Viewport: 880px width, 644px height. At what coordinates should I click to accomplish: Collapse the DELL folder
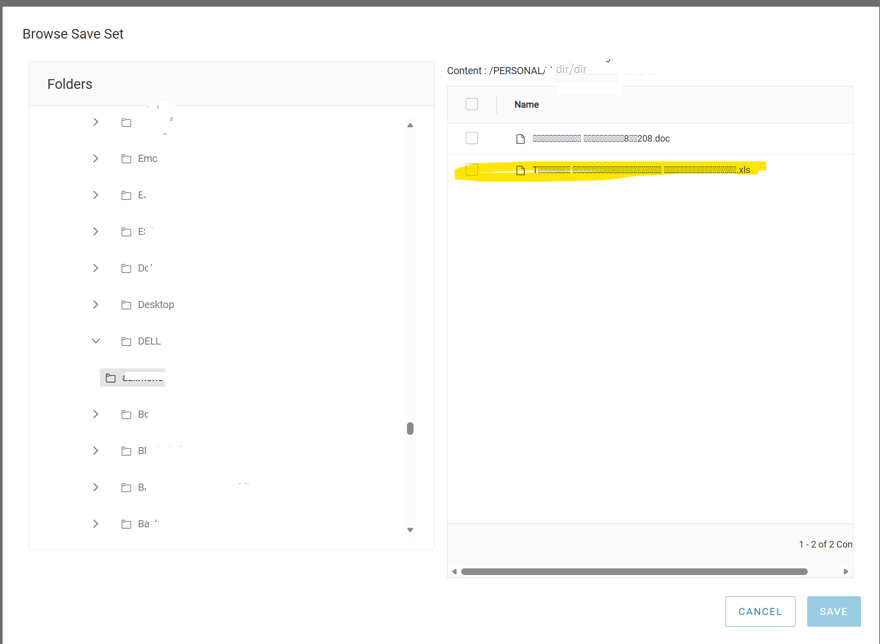(x=96, y=341)
